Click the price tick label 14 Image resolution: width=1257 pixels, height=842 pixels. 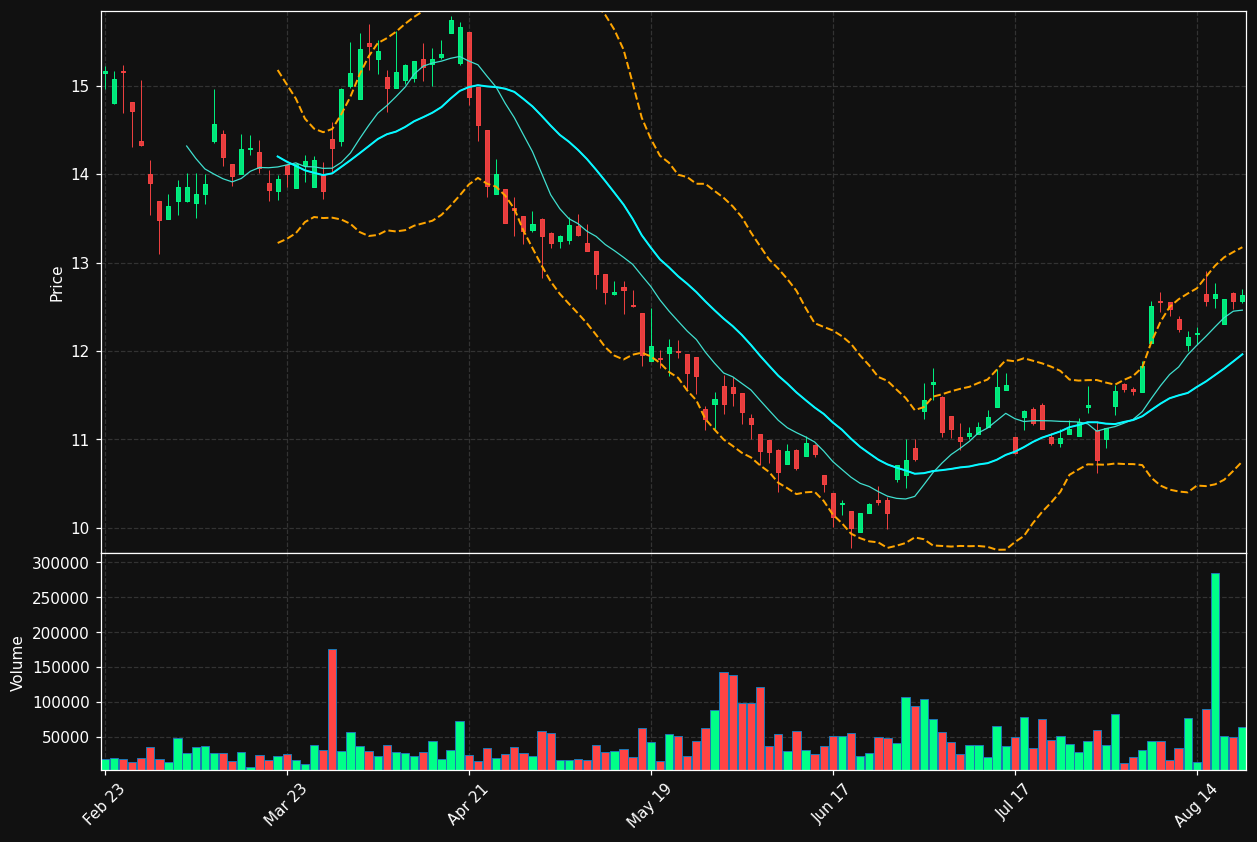click(79, 175)
